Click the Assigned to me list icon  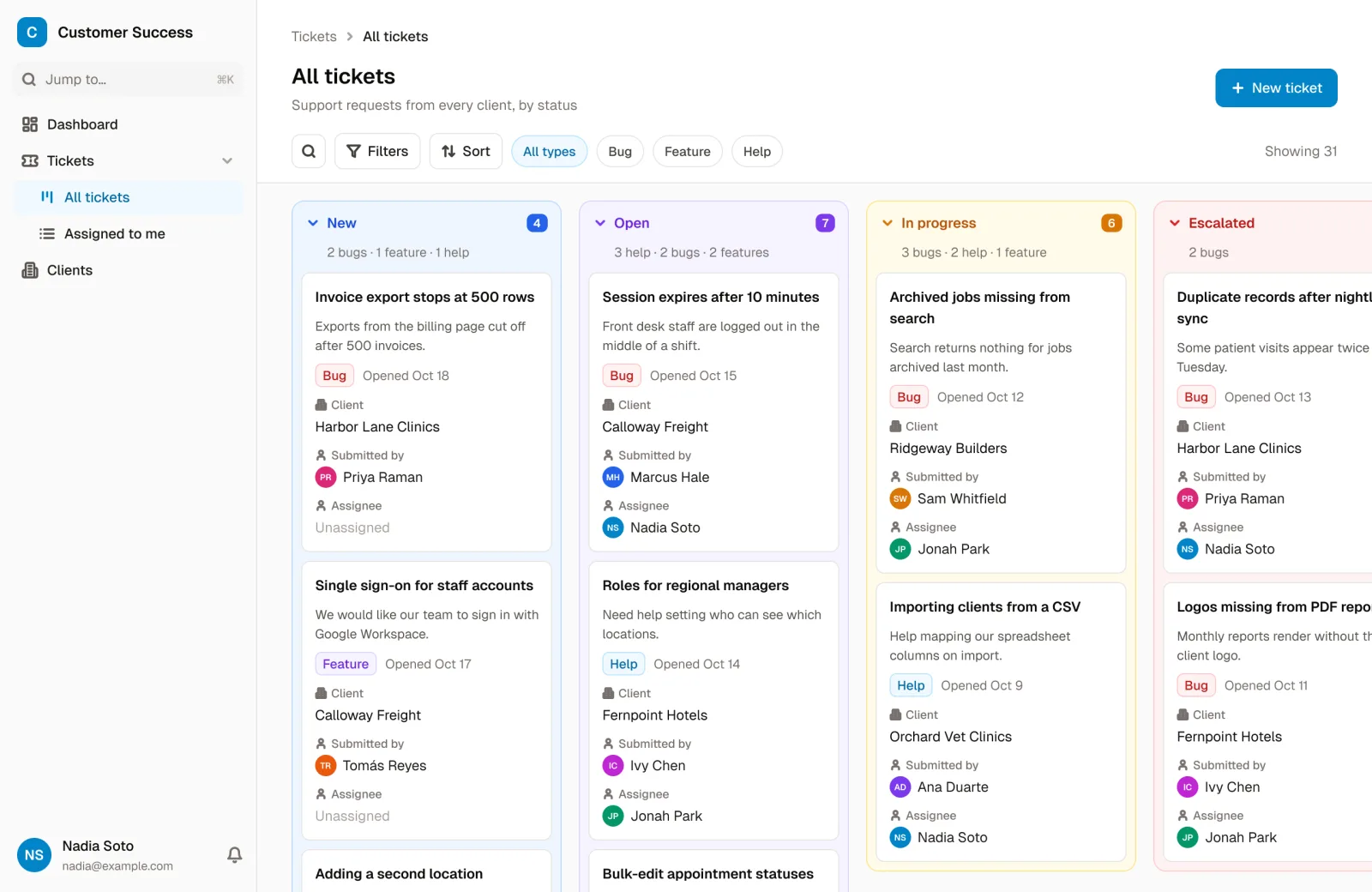[47, 233]
